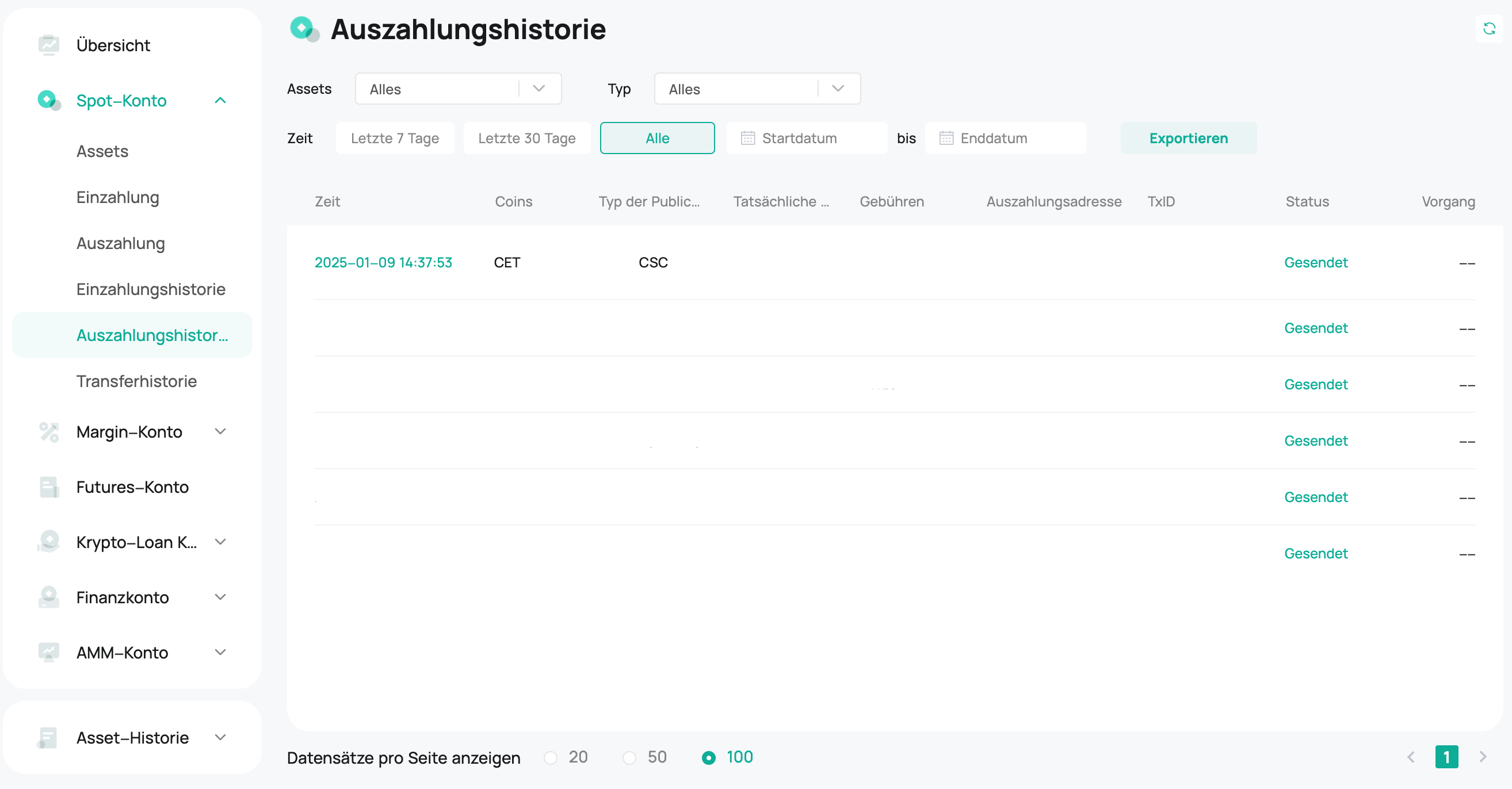Open the Assets filter dropdown
The height and width of the screenshot is (789, 1512).
tap(458, 89)
